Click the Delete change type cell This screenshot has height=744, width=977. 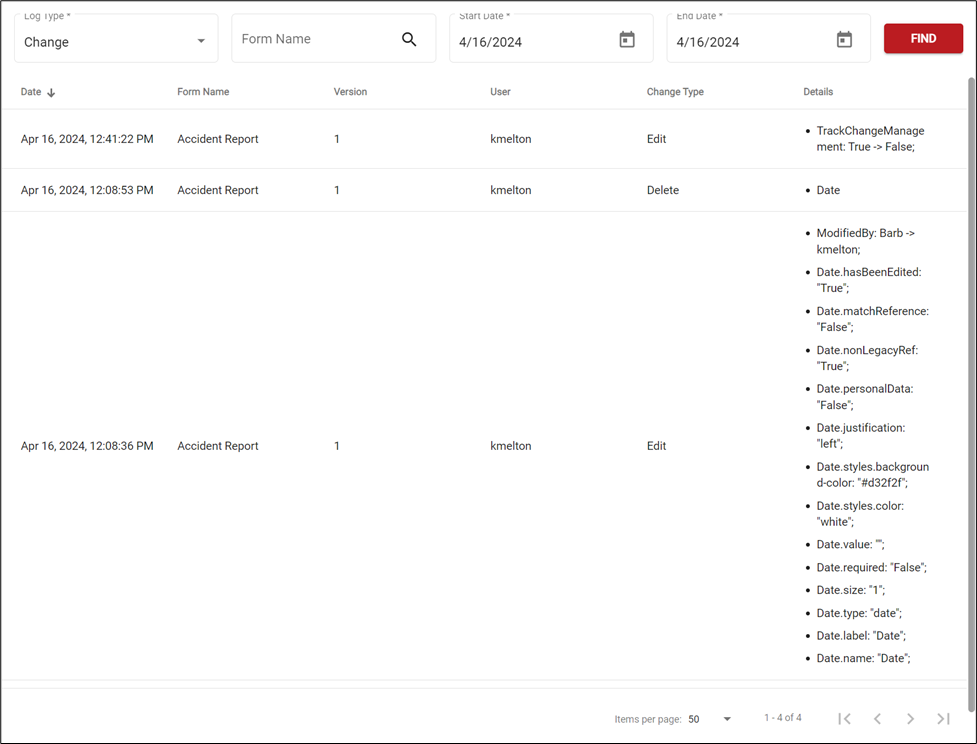[x=662, y=190]
